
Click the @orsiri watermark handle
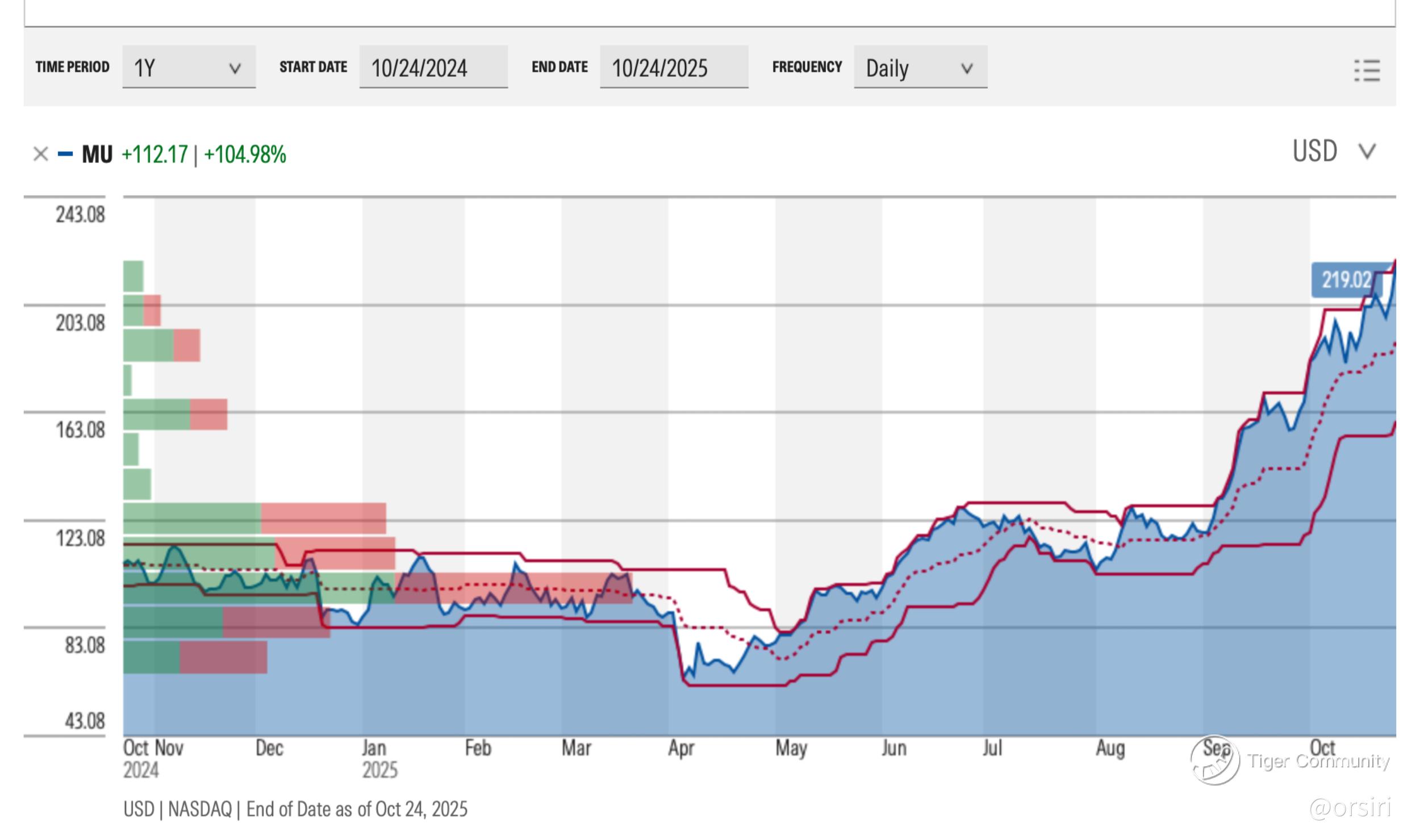(x=1350, y=807)
